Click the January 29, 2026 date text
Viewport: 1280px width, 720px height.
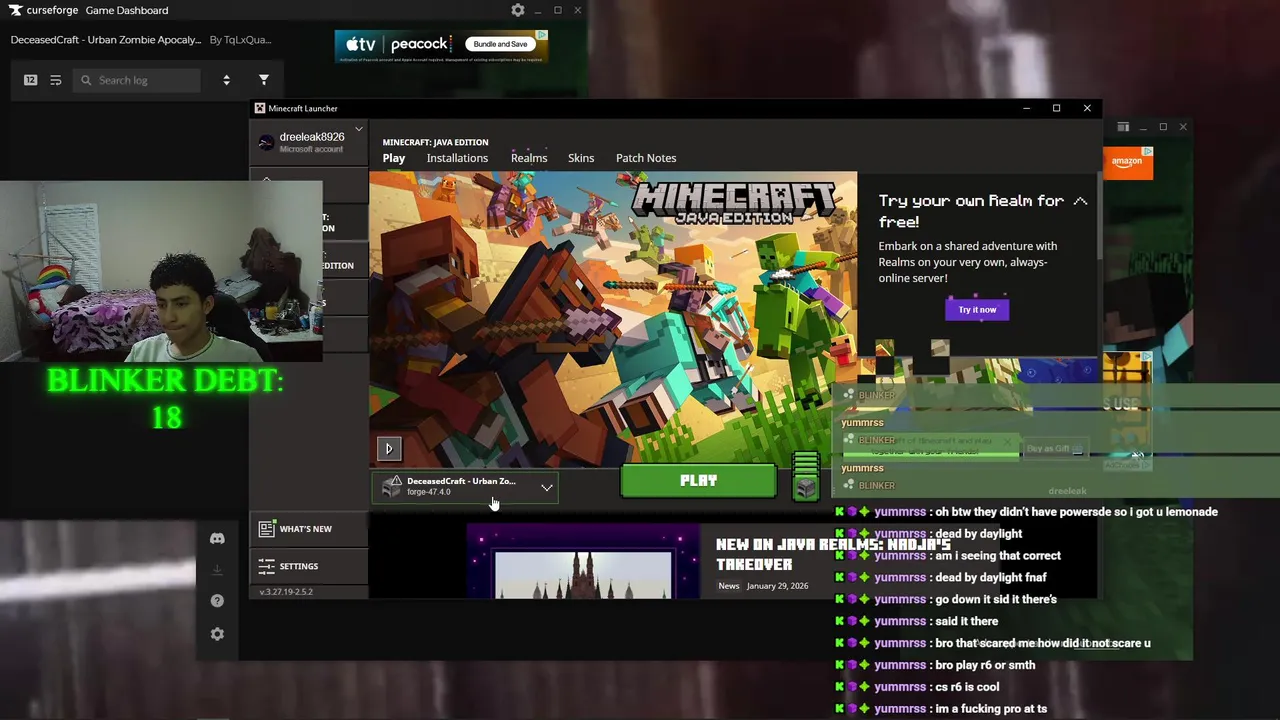(x=777, y=586)
